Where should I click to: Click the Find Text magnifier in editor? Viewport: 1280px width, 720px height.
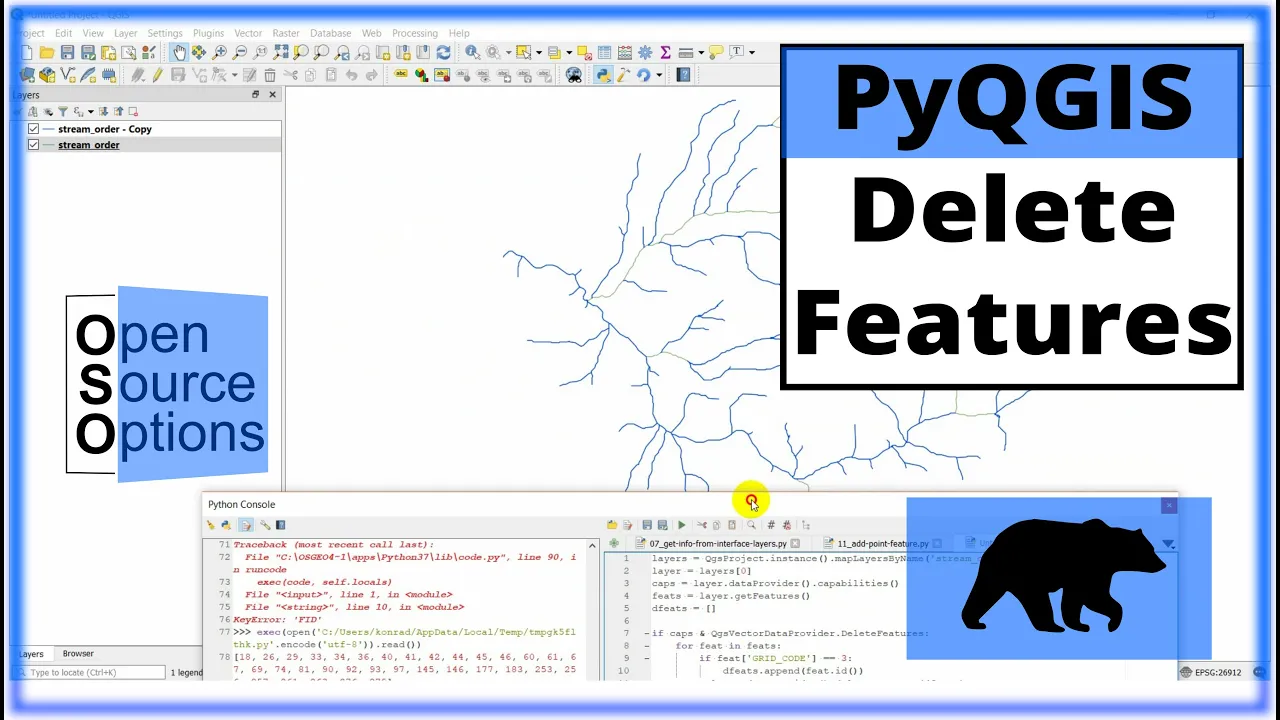point(752,525)
